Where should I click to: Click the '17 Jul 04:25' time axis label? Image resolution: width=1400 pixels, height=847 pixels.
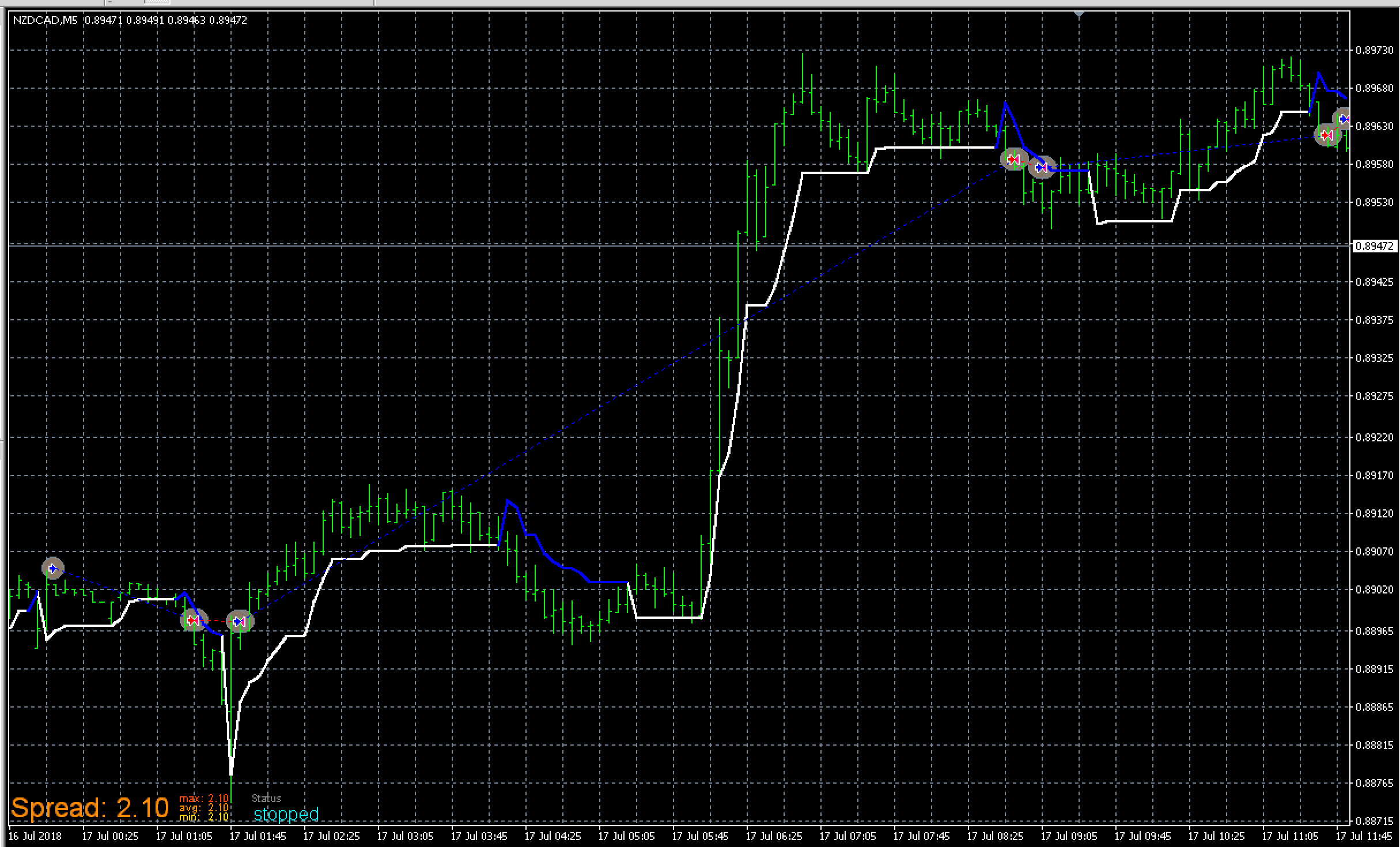pos(553,836)
